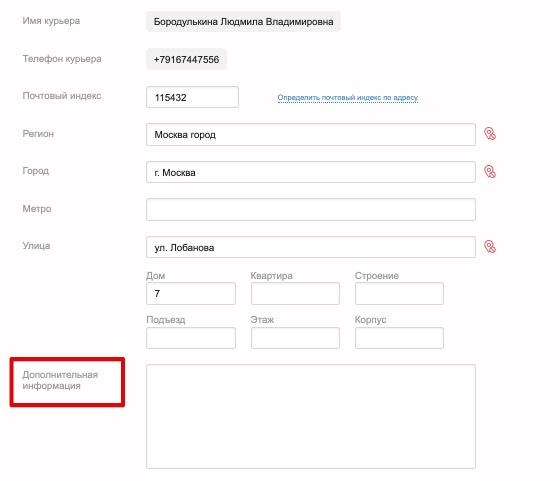560x478 pixels.
Task: Select the Улица field with ул. Лобанова
Action: point(311,247)
